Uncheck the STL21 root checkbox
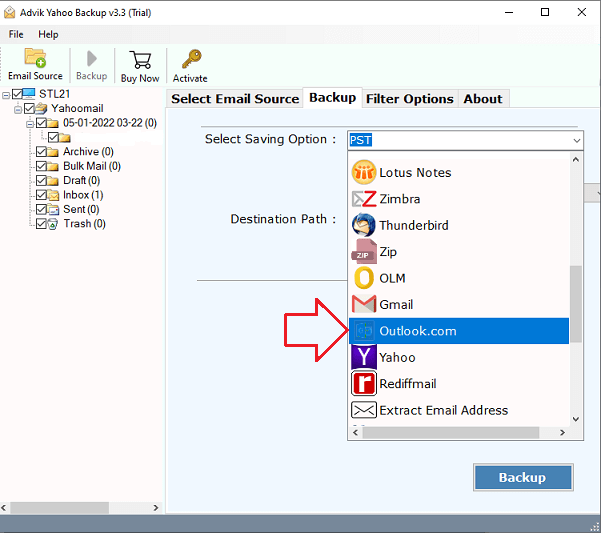Image resolution: width=601 pixels, height=533 pixels. tap(17, 94)
